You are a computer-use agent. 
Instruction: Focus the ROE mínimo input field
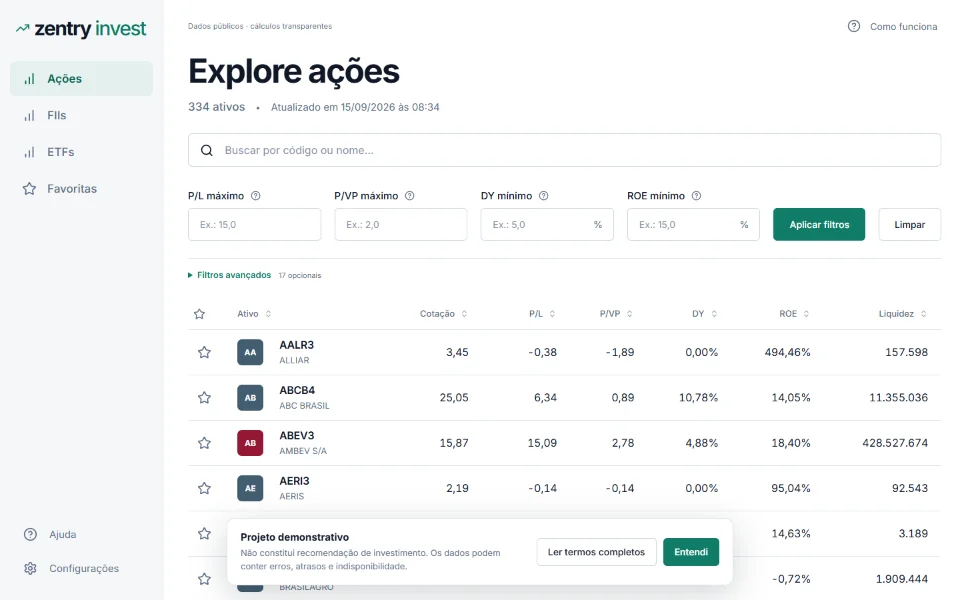click(694, 225)
